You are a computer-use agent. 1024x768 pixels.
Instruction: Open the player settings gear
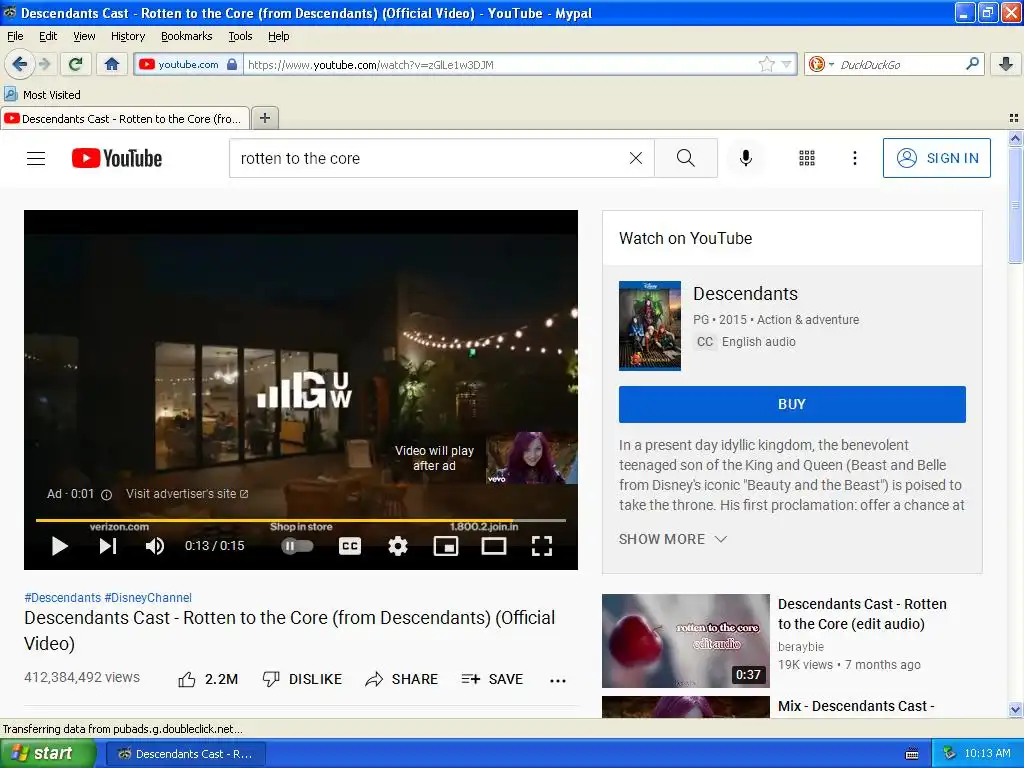(398, 546)
